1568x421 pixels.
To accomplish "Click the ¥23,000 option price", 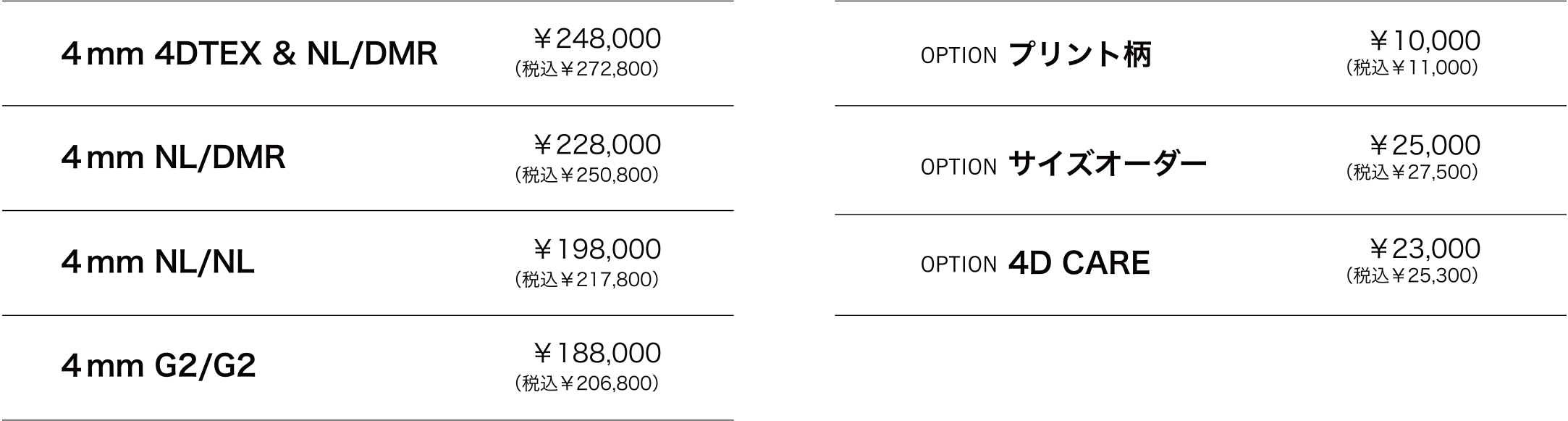I will point(1425,249).
